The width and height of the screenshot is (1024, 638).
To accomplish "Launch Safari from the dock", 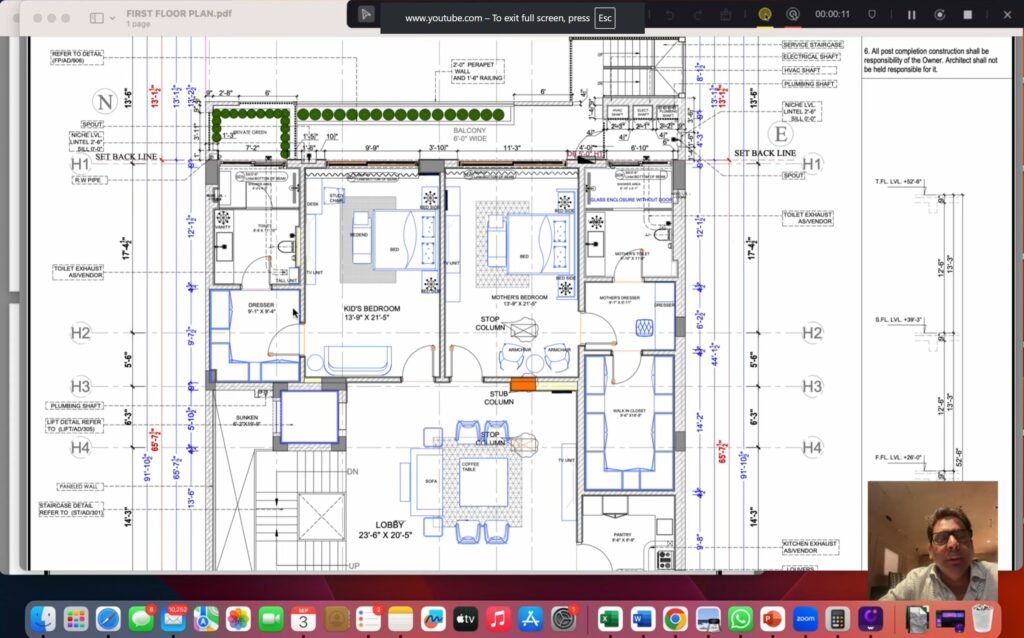I will click(108, 619).
